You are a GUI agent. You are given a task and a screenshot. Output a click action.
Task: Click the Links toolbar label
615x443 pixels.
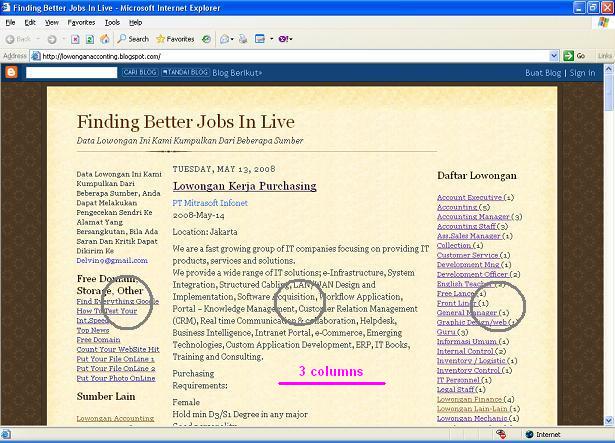tap(605, 56)
